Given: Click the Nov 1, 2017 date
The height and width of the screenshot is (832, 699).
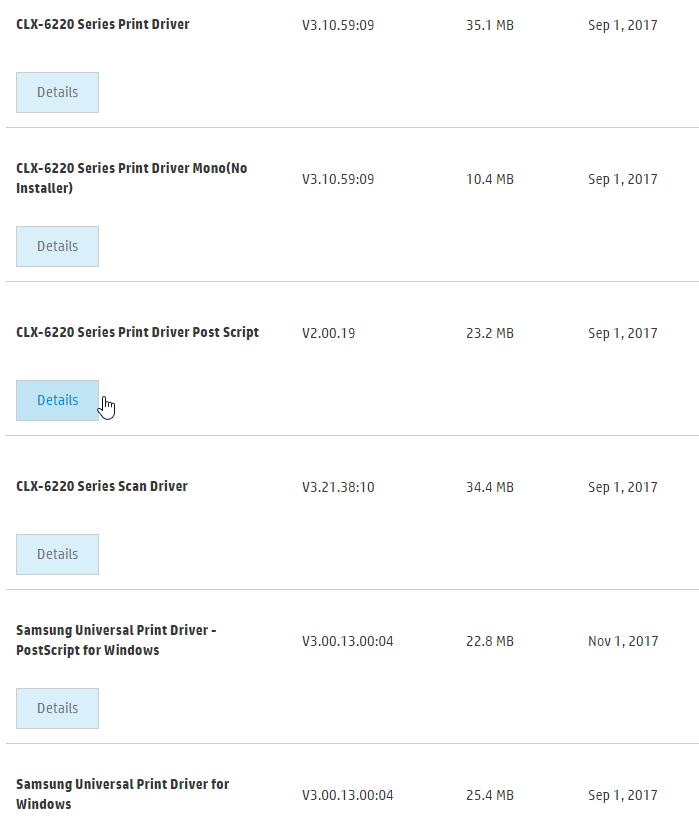Looking at the screenshot, I should pos(623,641).
